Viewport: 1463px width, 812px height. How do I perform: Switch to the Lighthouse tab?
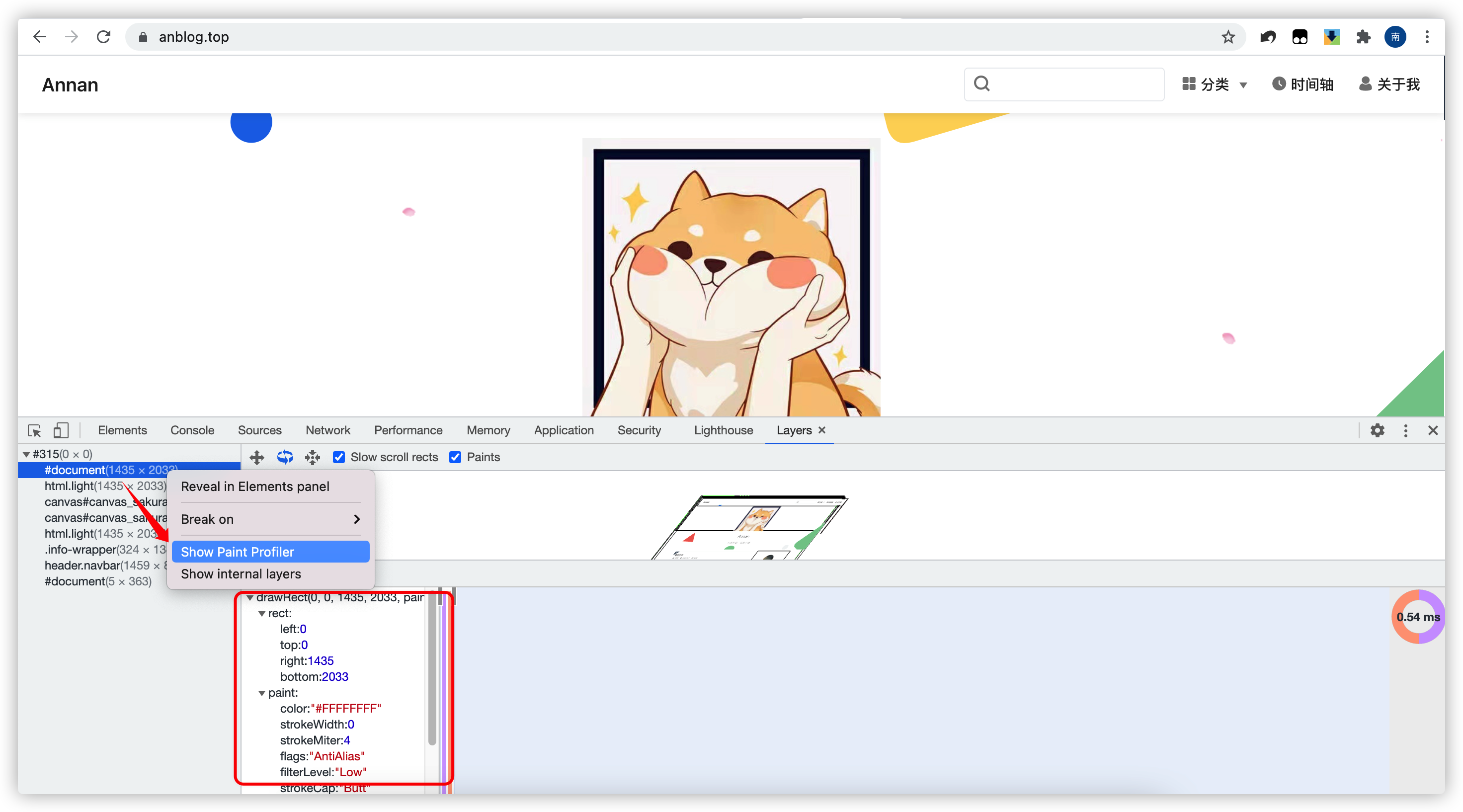(x=723, y=430)
